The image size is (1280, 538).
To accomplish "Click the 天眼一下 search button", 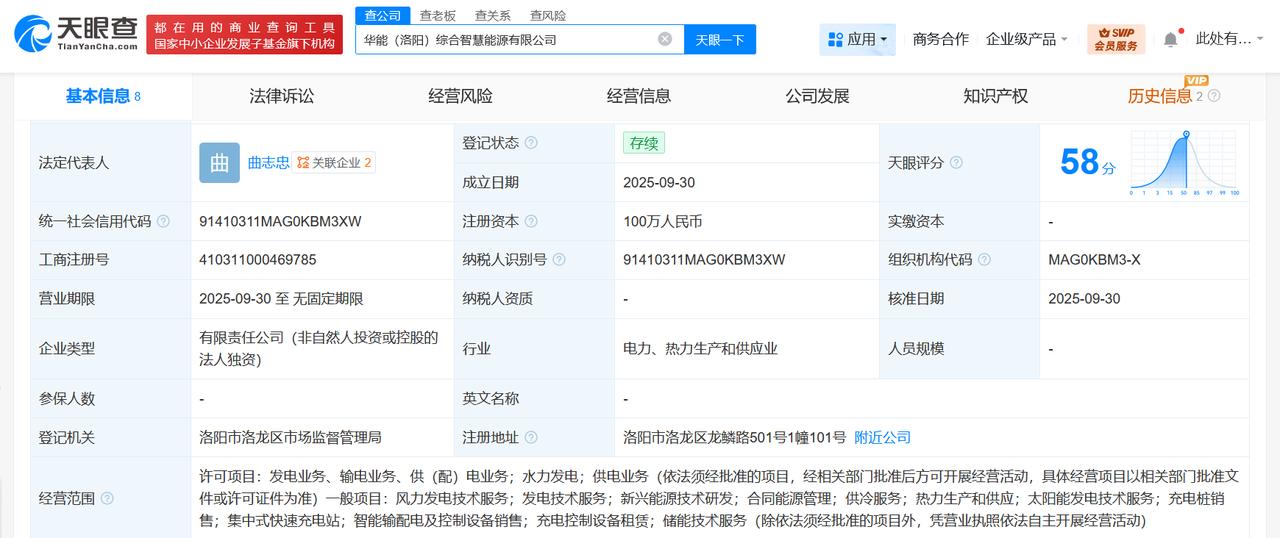I will tap(720, 39).
